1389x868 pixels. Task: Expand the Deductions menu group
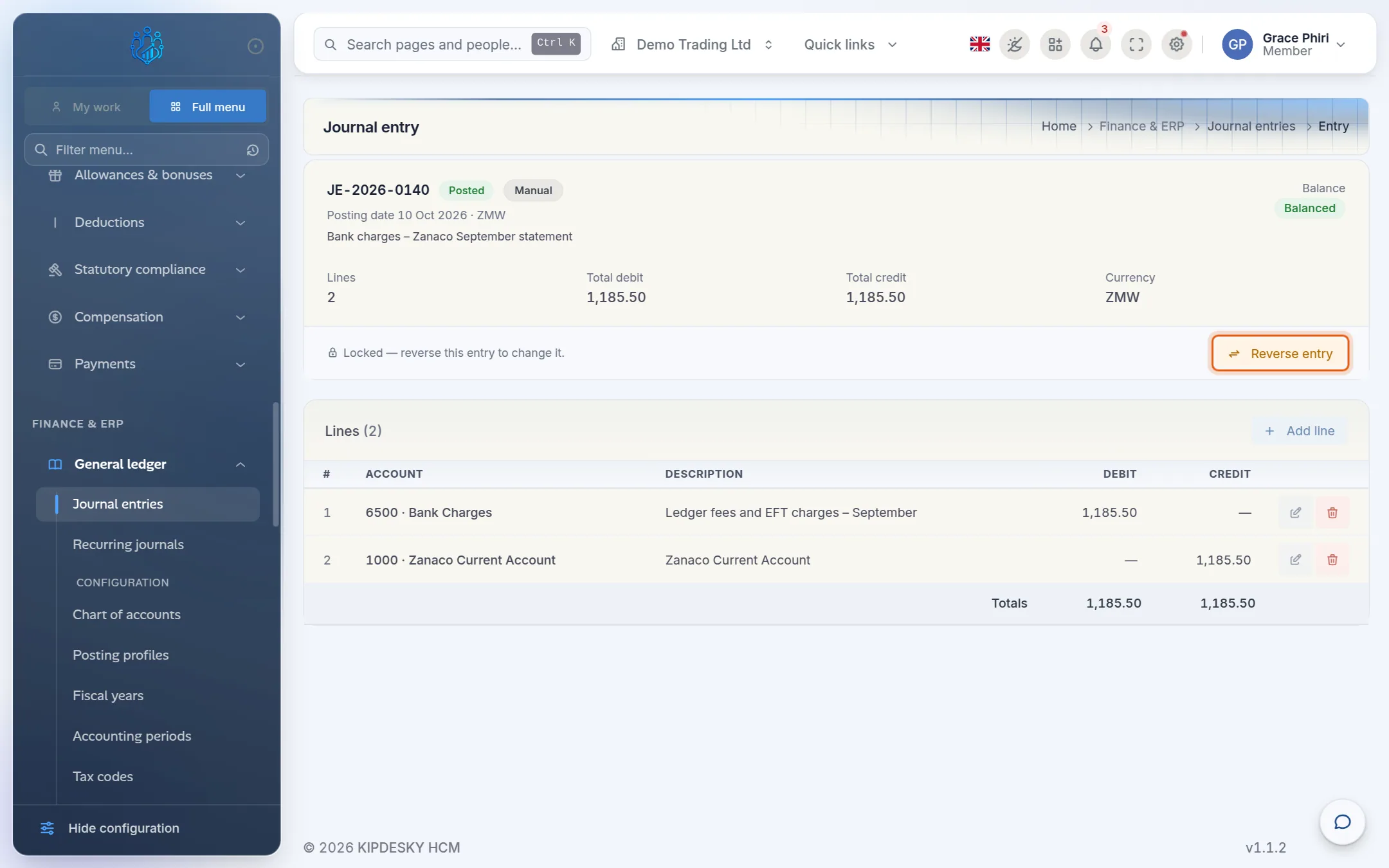point(147,222)
